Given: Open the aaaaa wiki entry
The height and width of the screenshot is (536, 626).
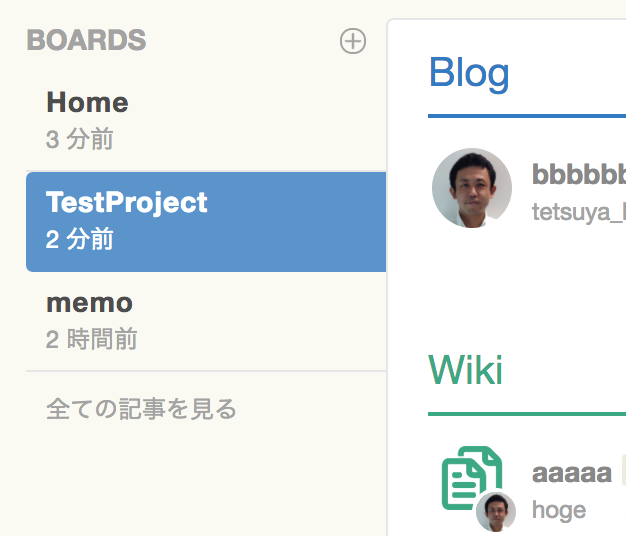Looking at the screenshot, I should tap(572, 473).
